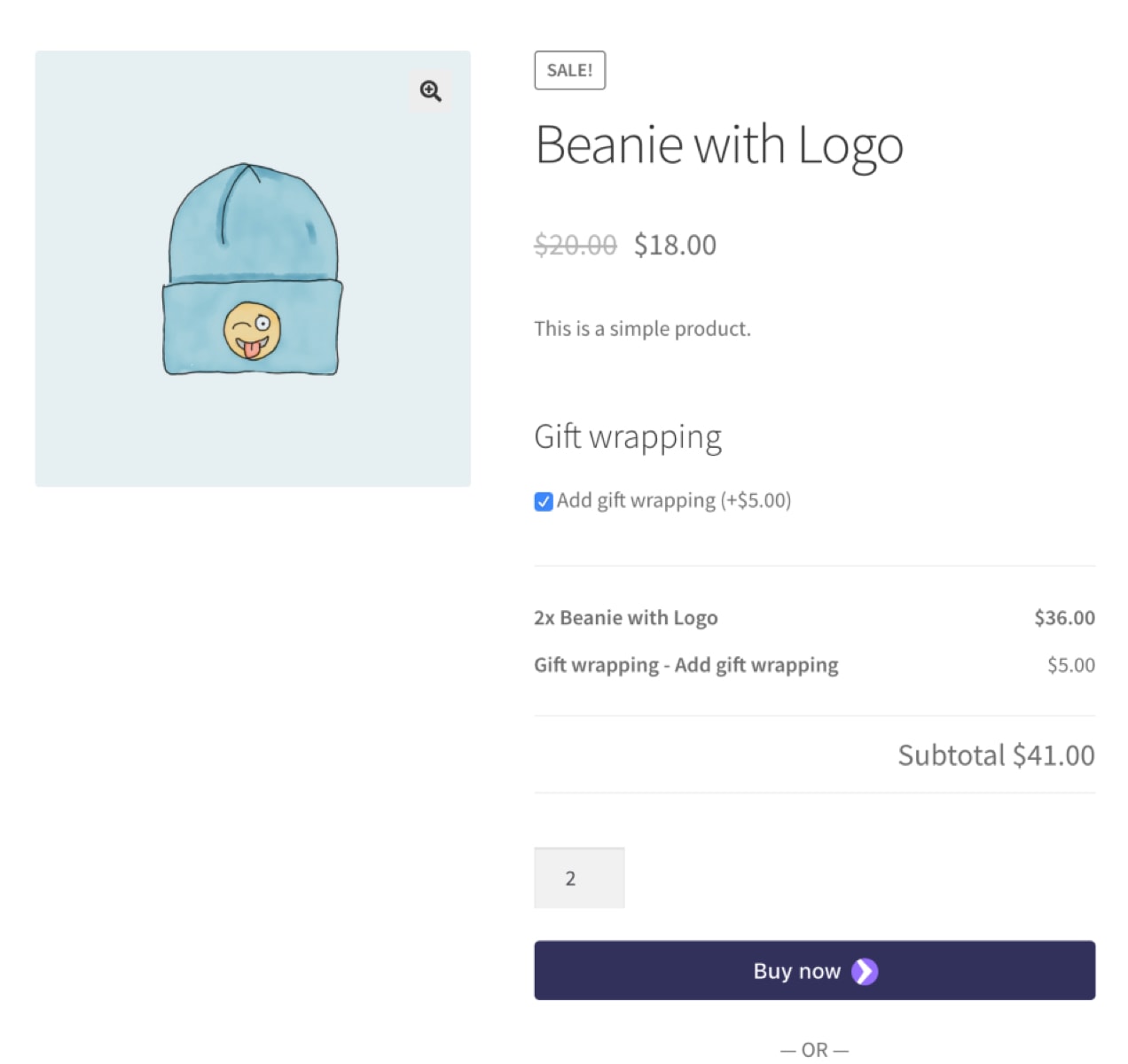The width and height of the screenshot is (1128, 1064).
Task: Click the — OR — divider text
Action: click(x=814, y=1050)
